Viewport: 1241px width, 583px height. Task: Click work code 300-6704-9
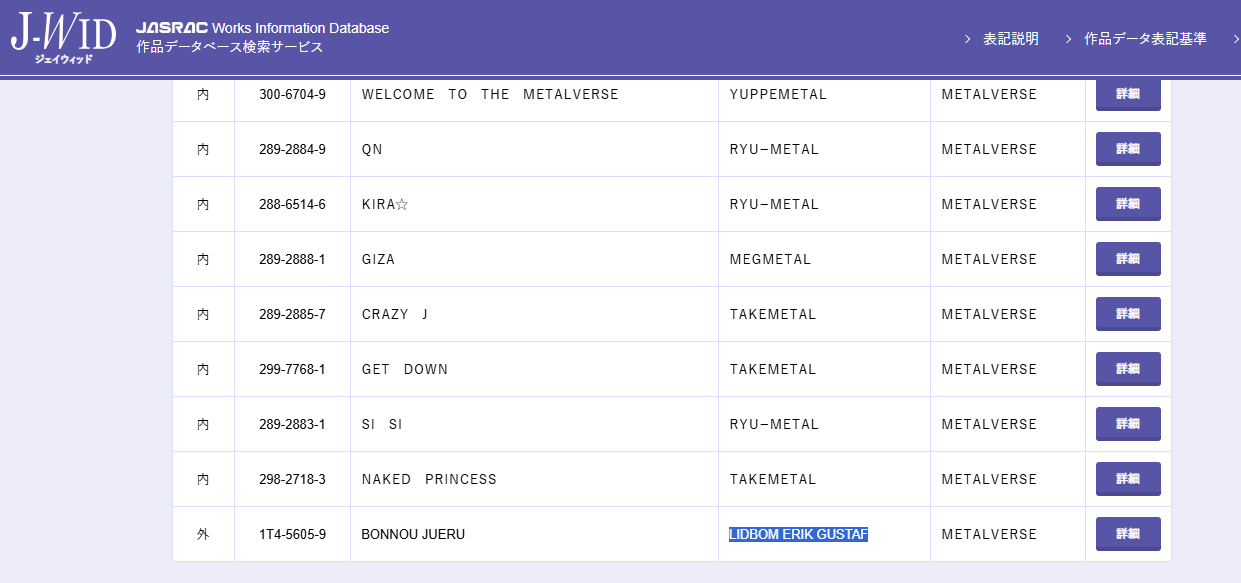click(292, 94)
